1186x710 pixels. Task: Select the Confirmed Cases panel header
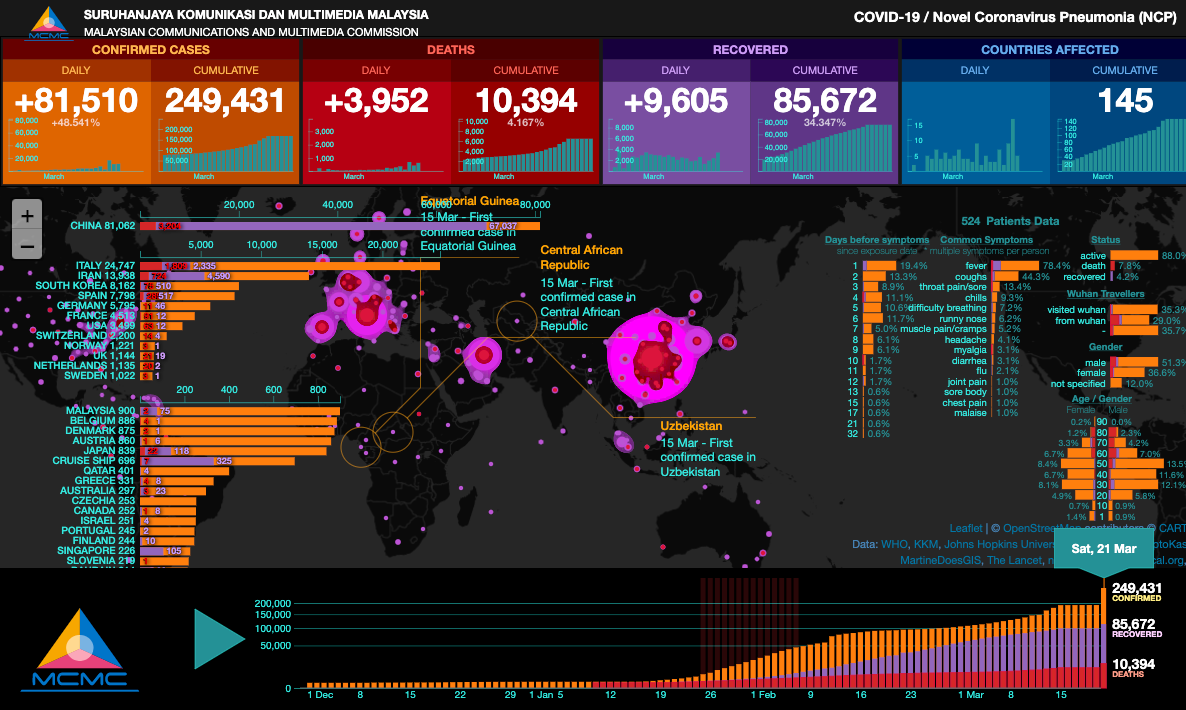pos(151,49)
